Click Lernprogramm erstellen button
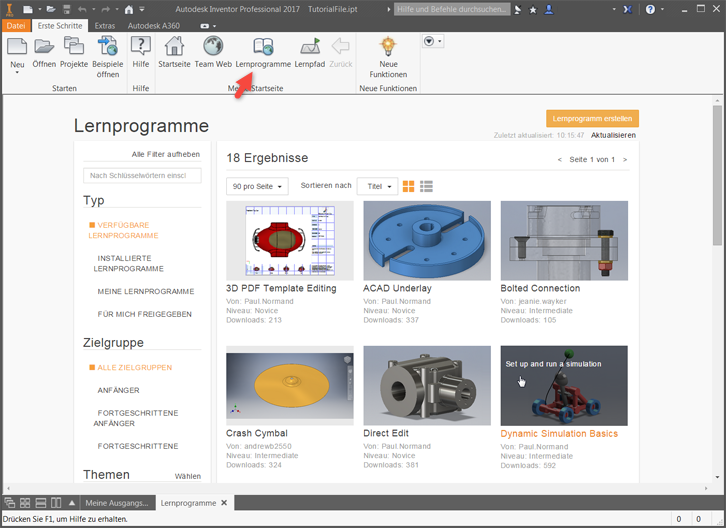This screenshot has width=726, height=528. (592, 119)
